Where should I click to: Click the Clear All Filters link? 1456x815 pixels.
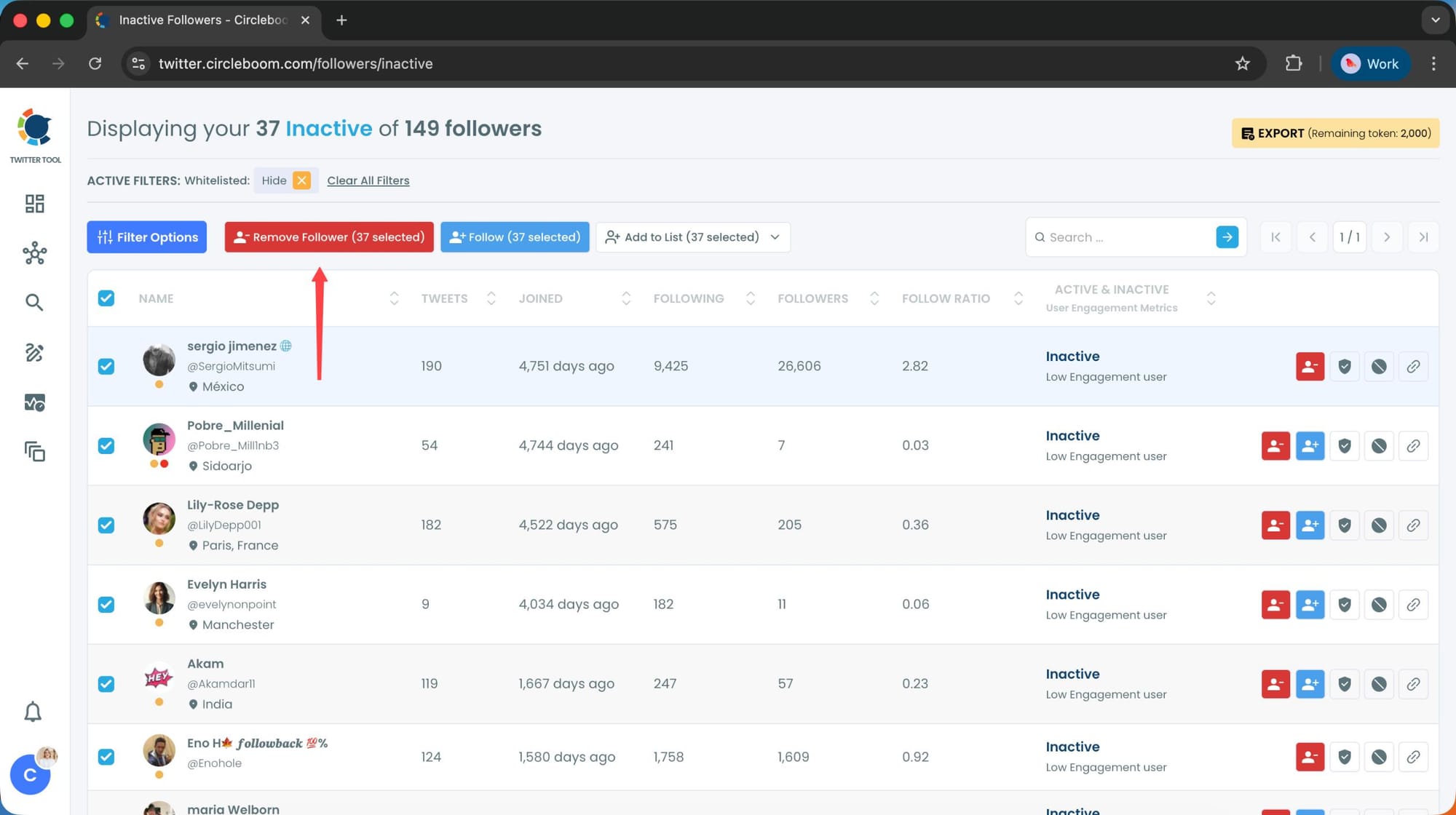[368, 180]
